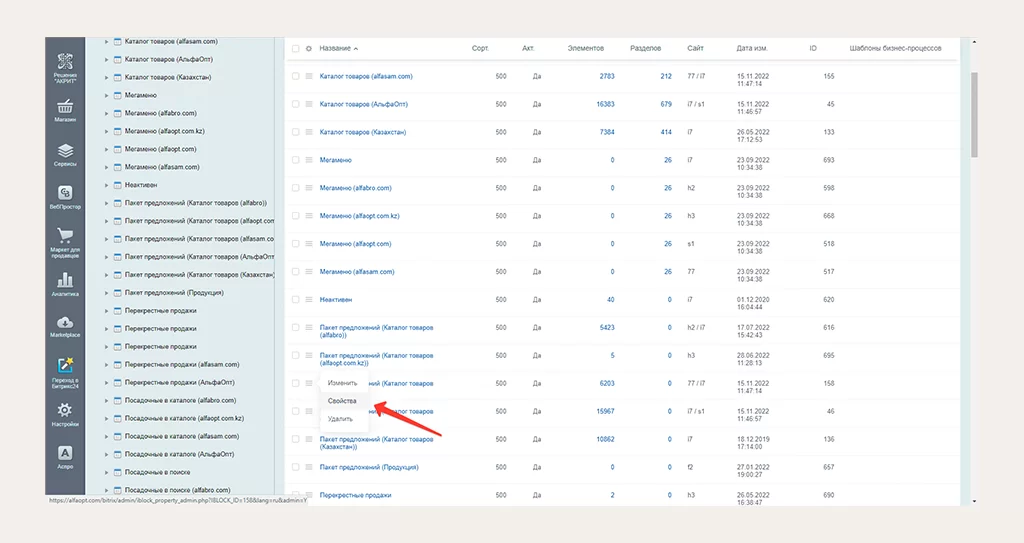This screenshot has height=543, width=1024.
Task: Open Настройки gear in the sidebar
Action: click(x=65, y=414)
